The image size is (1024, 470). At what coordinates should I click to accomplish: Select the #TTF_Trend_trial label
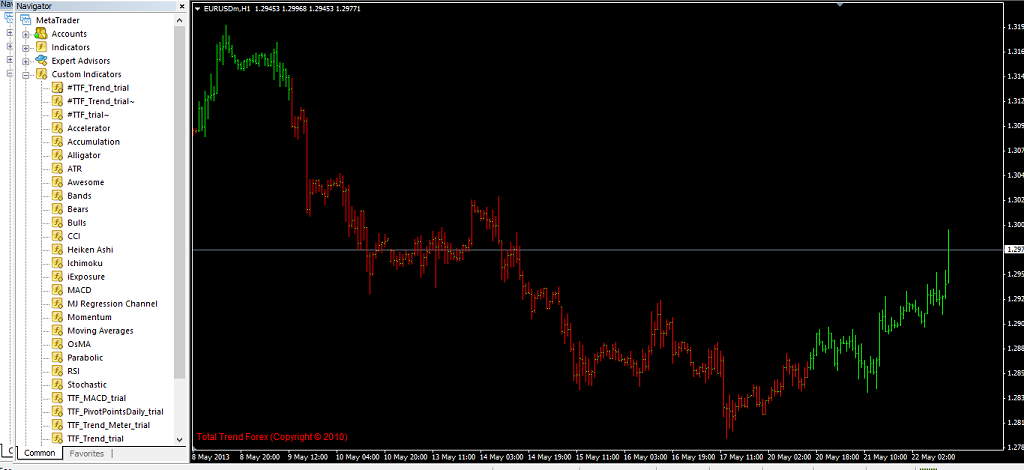tap(98, 87)
